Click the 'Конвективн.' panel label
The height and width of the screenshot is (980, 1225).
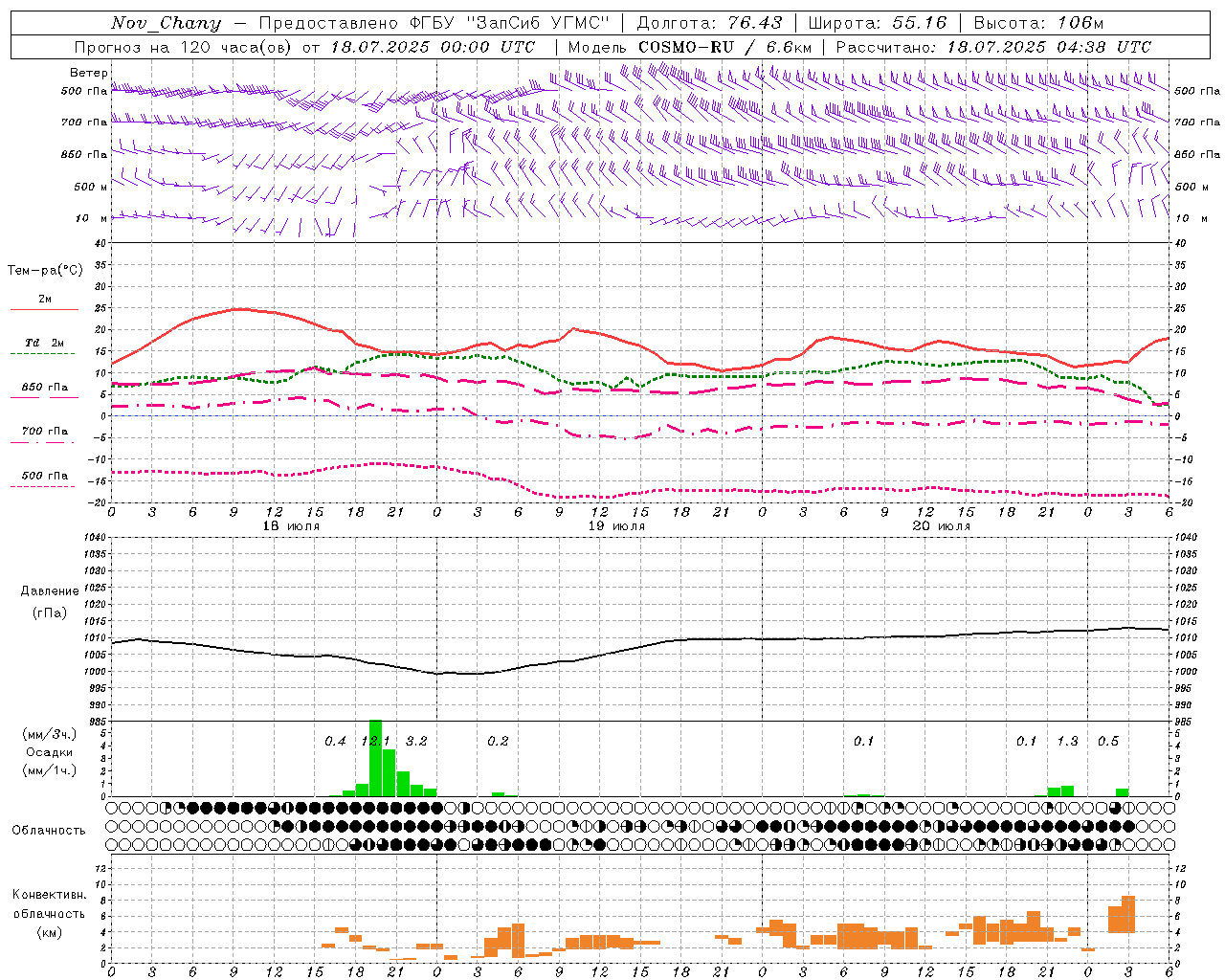tap(50, 895)
